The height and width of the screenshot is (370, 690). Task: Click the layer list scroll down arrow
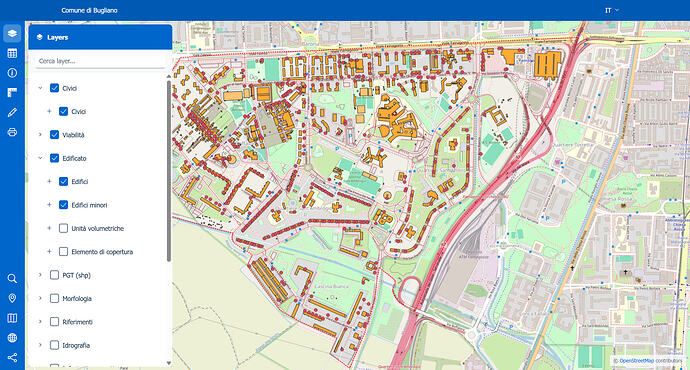coord(169,363)
